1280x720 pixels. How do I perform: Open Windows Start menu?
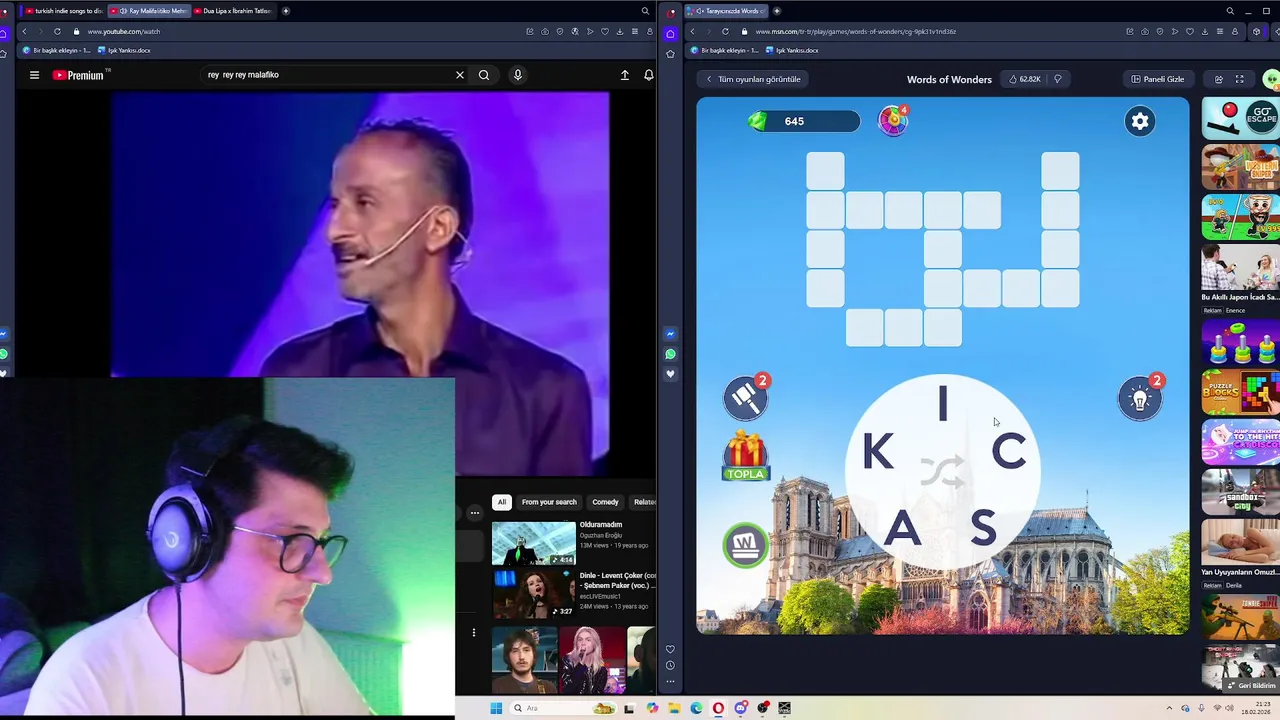click(x=496, y=708)
